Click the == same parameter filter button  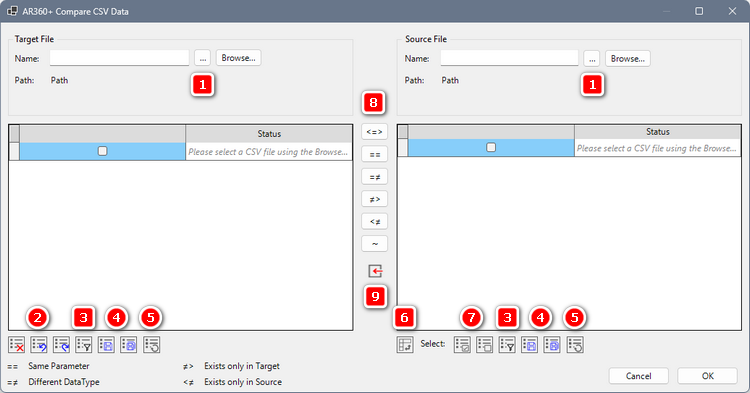point(375,154)
